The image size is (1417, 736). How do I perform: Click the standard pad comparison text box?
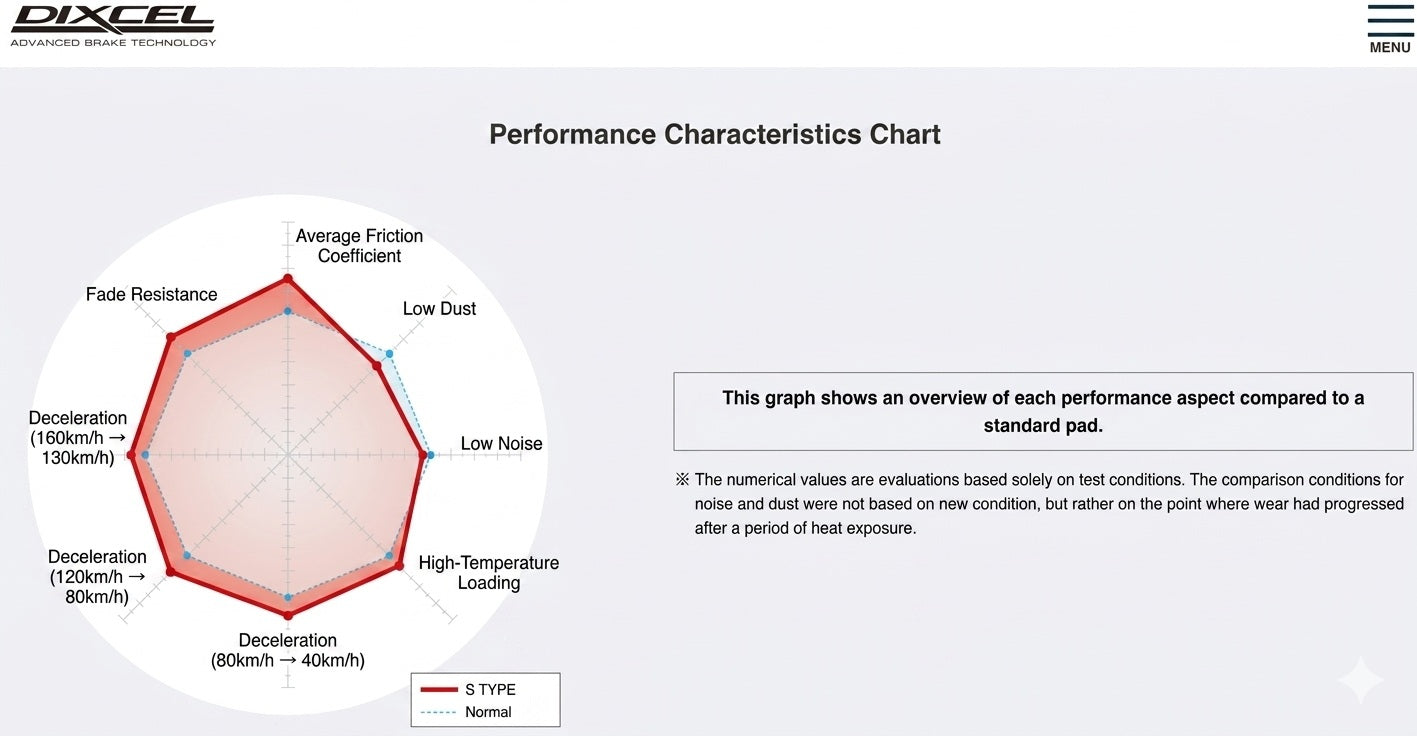1043,411
